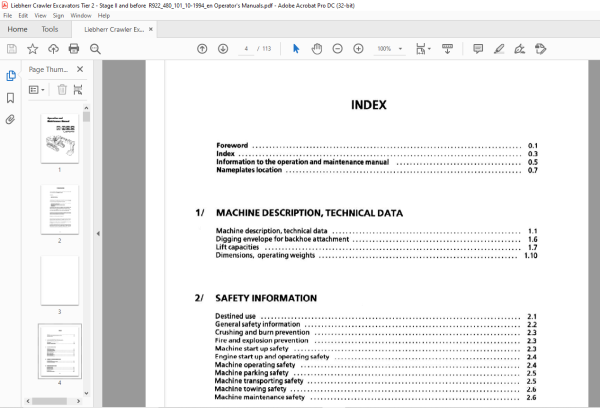
Task: Click thumbnail panel scroll up arrow
Action: click(x=86, y=108)
